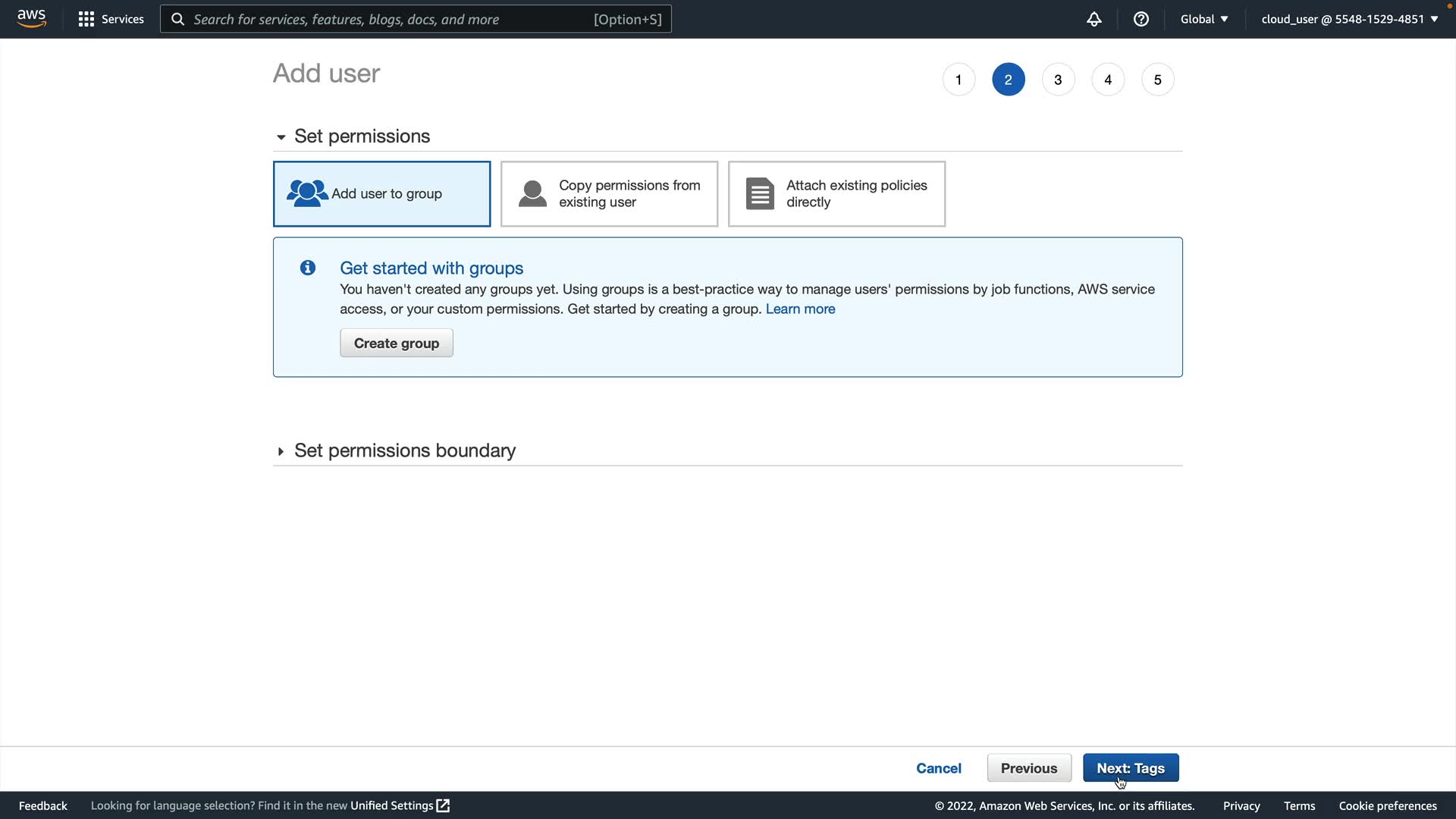Viewport: 1456px width, 819px height.
Task: Open the help question mark icon
Action: pos(1141,19)
